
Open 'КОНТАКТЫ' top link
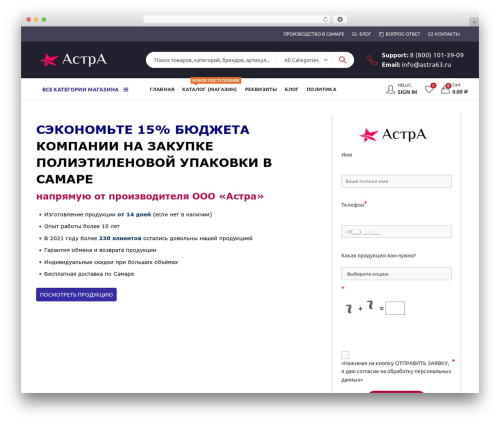444,34
